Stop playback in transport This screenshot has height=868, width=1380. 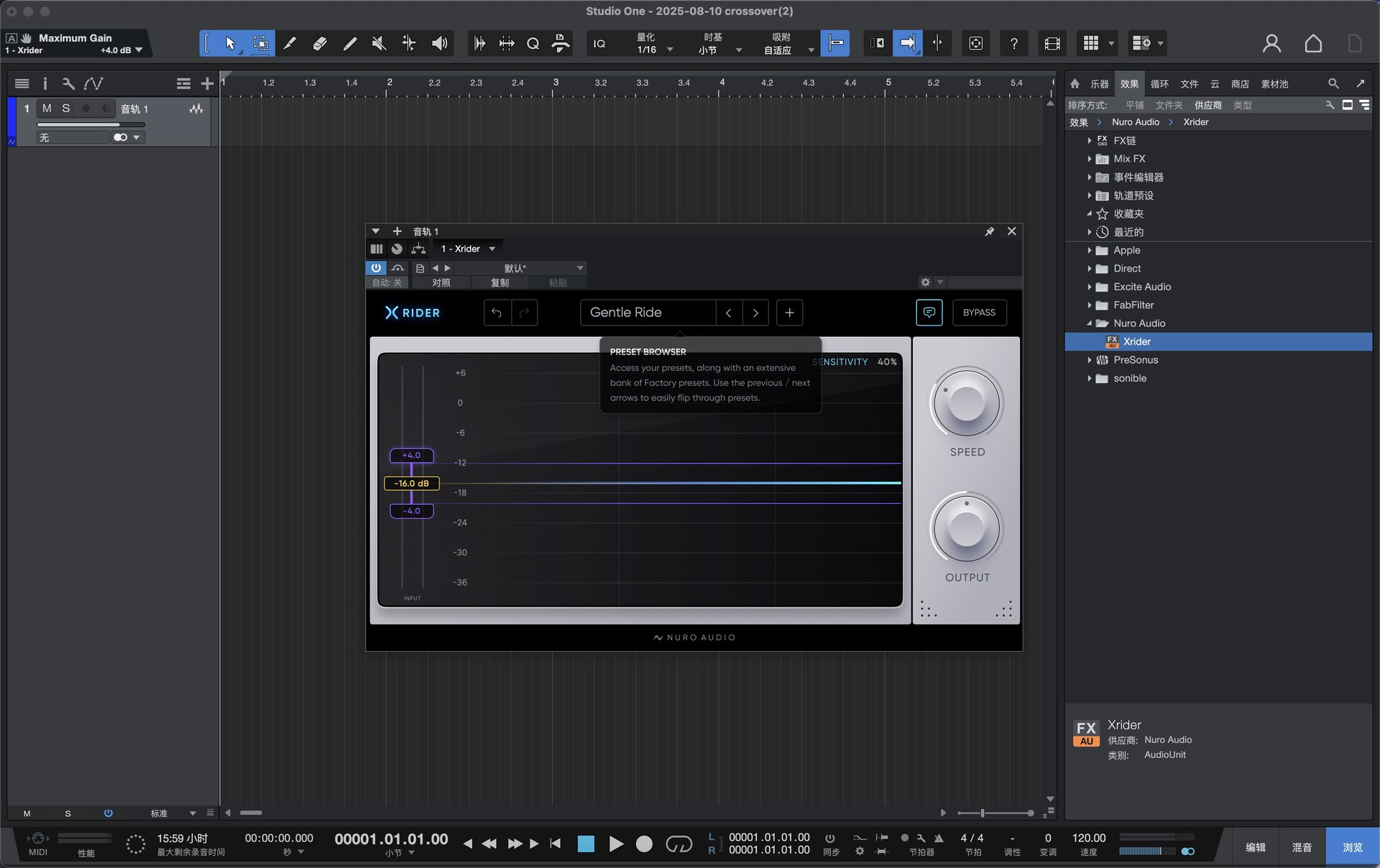[586, 844]
